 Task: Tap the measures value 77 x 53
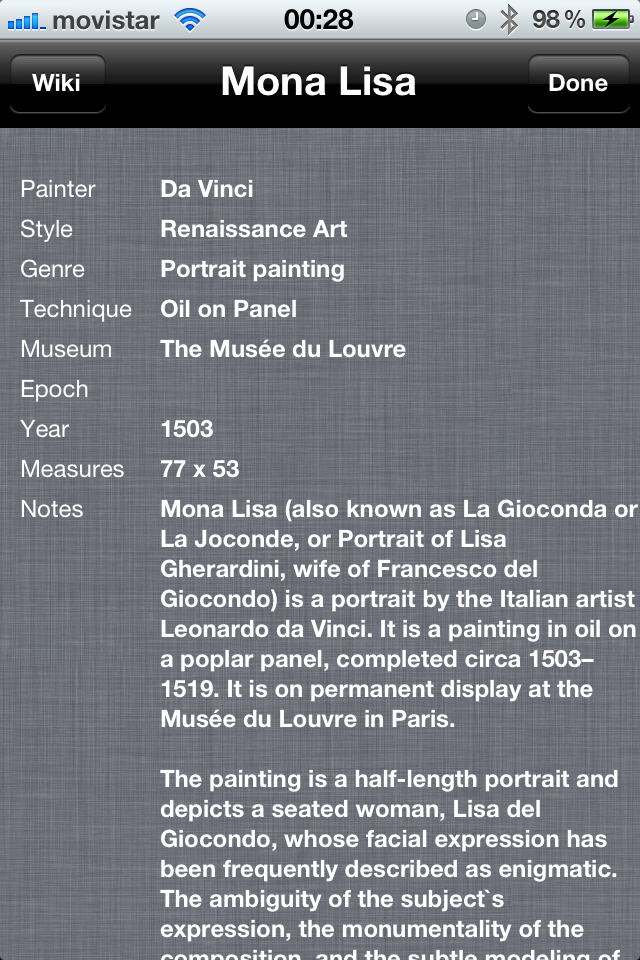(200, 469)
